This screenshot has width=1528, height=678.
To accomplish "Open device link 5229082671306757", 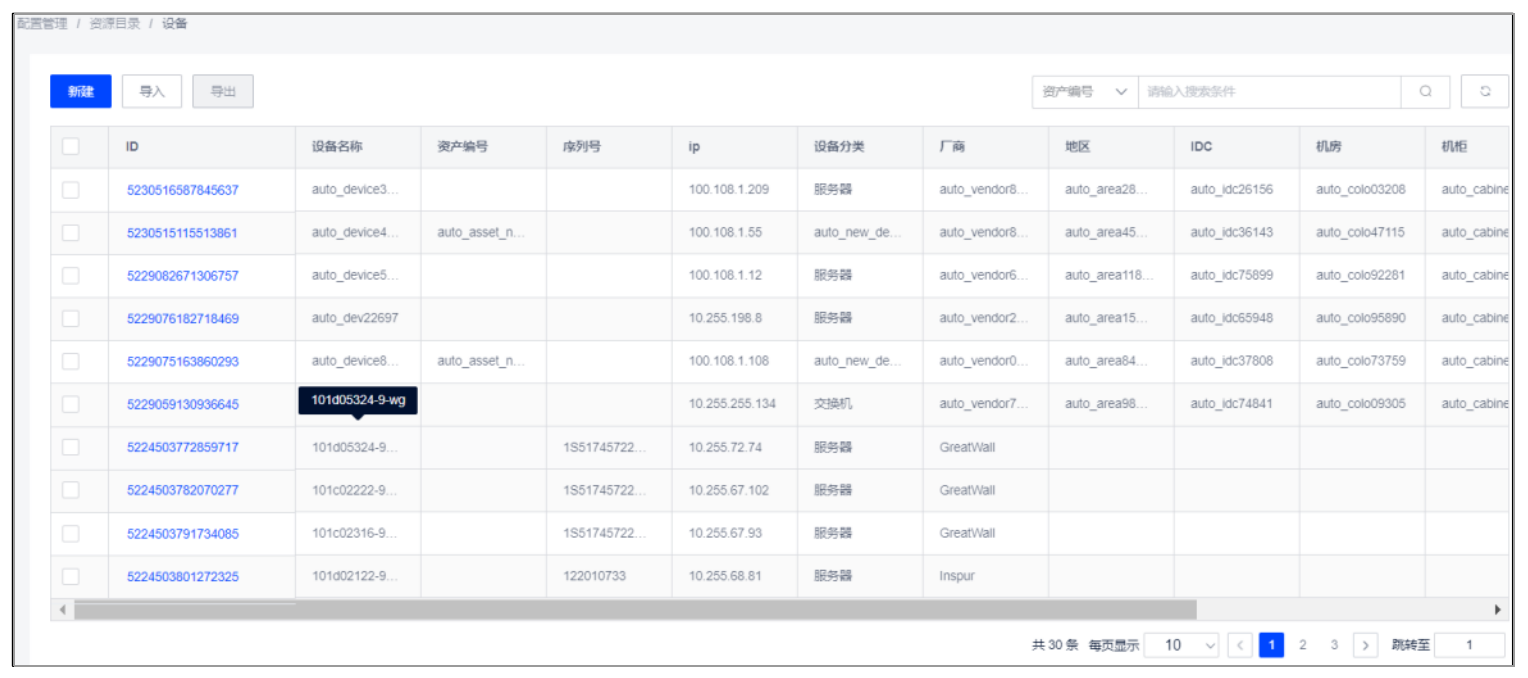I will pyautogui.click(x=183, y=276).
